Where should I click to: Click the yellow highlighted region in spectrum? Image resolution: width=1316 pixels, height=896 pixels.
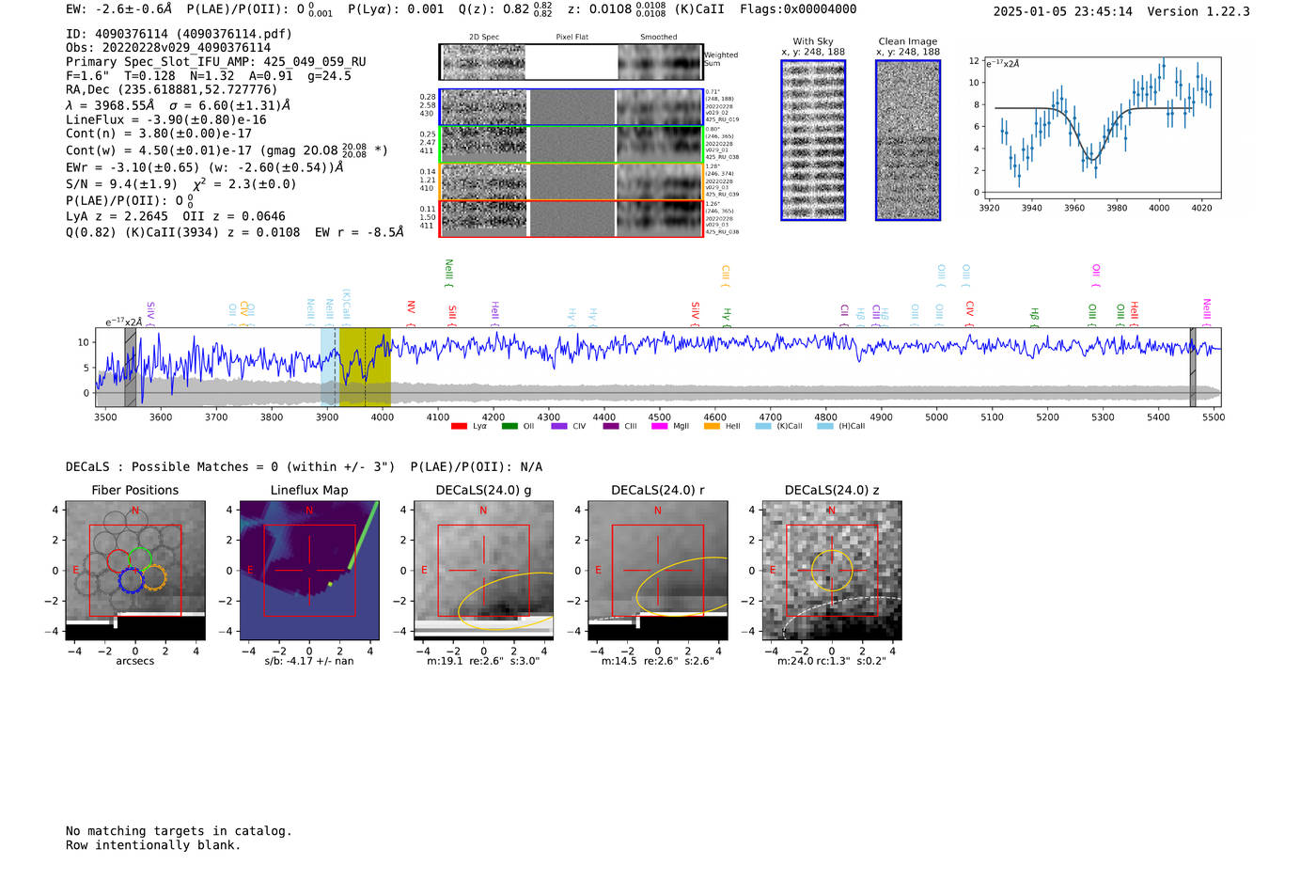coord(365,367)
